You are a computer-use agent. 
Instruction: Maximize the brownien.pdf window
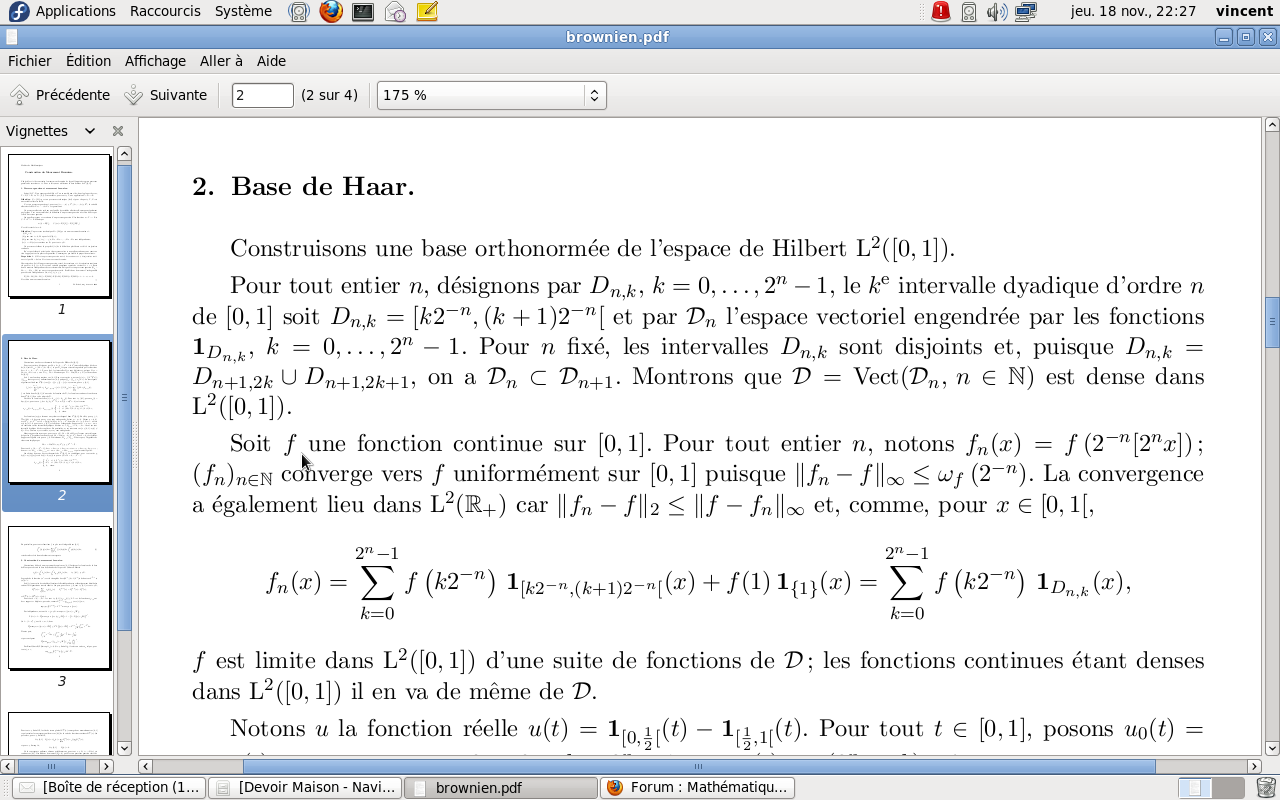tap(1246, 37)
